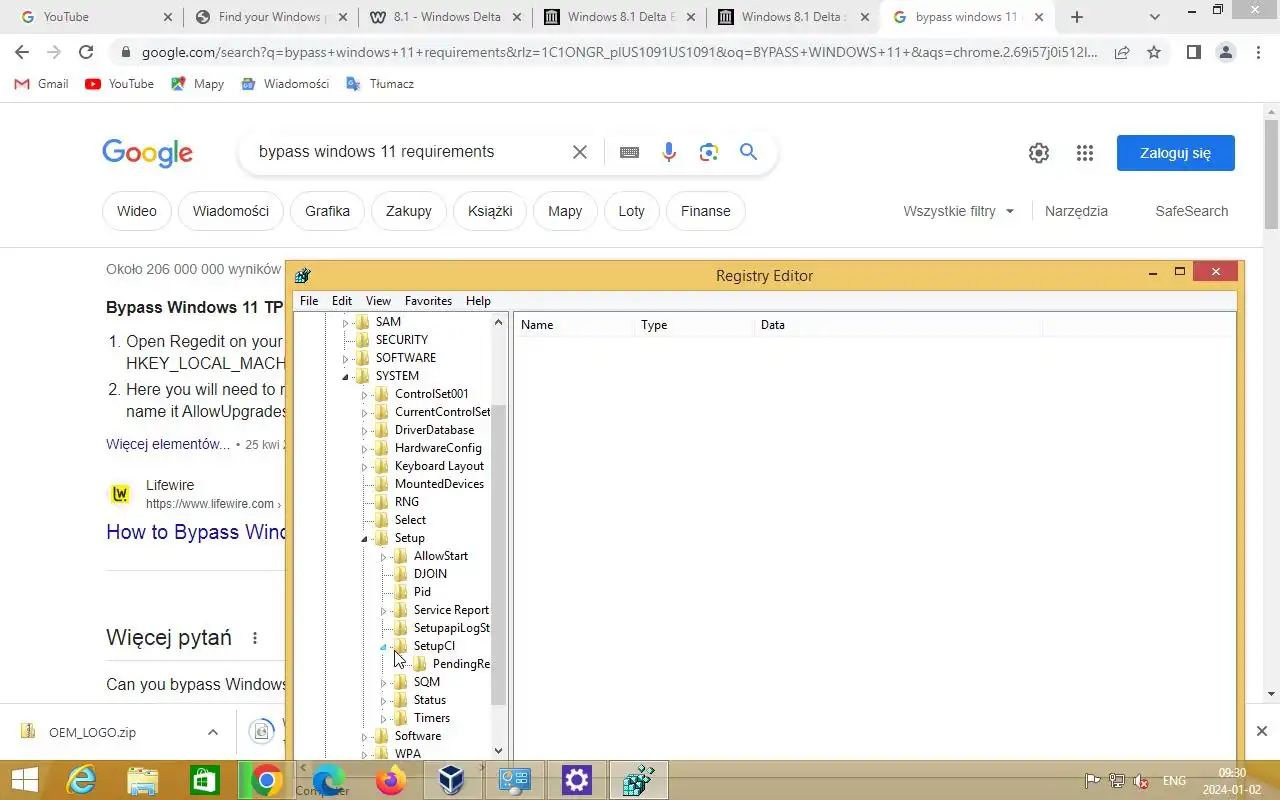Click the Name column header

coord(574,325)
